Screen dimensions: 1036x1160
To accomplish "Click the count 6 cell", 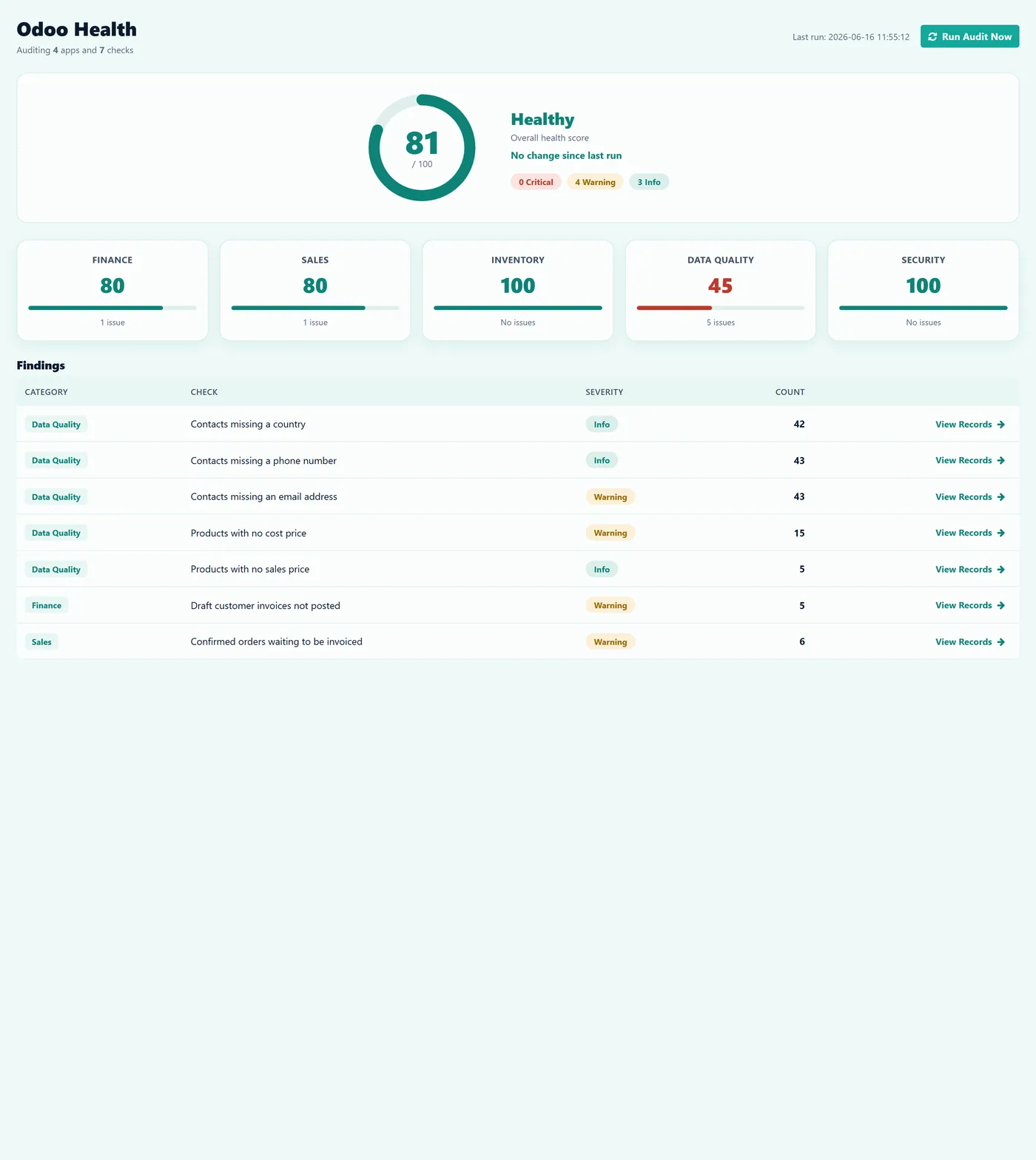I will (x=802, y=641).
